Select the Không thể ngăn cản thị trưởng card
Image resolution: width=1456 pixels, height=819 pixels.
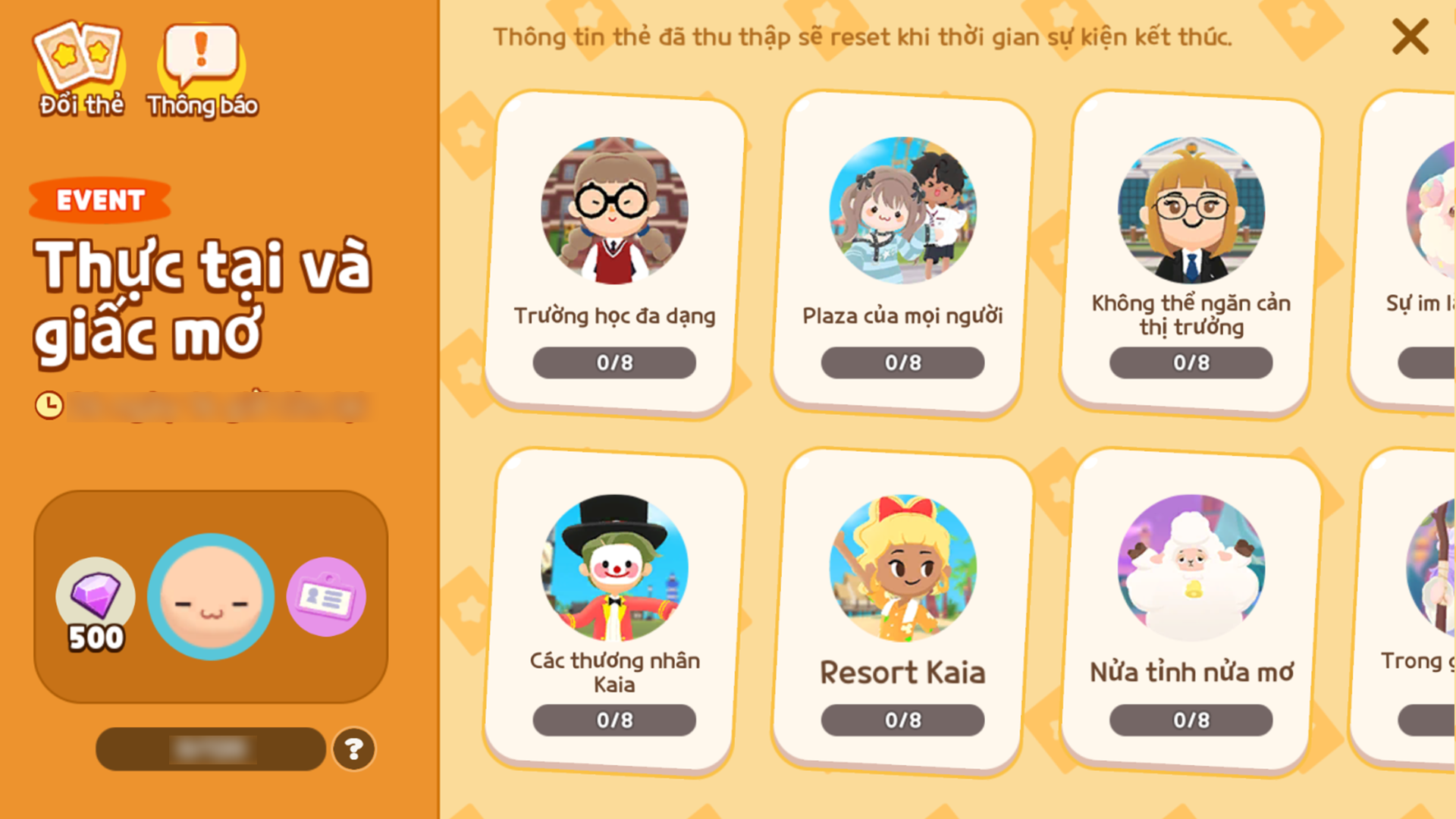coord(1191,253)
